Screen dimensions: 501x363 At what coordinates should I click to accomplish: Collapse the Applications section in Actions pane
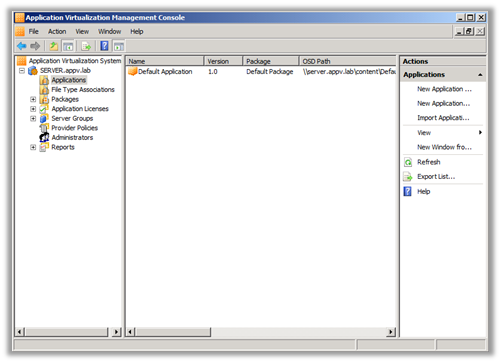coord(480,75)
